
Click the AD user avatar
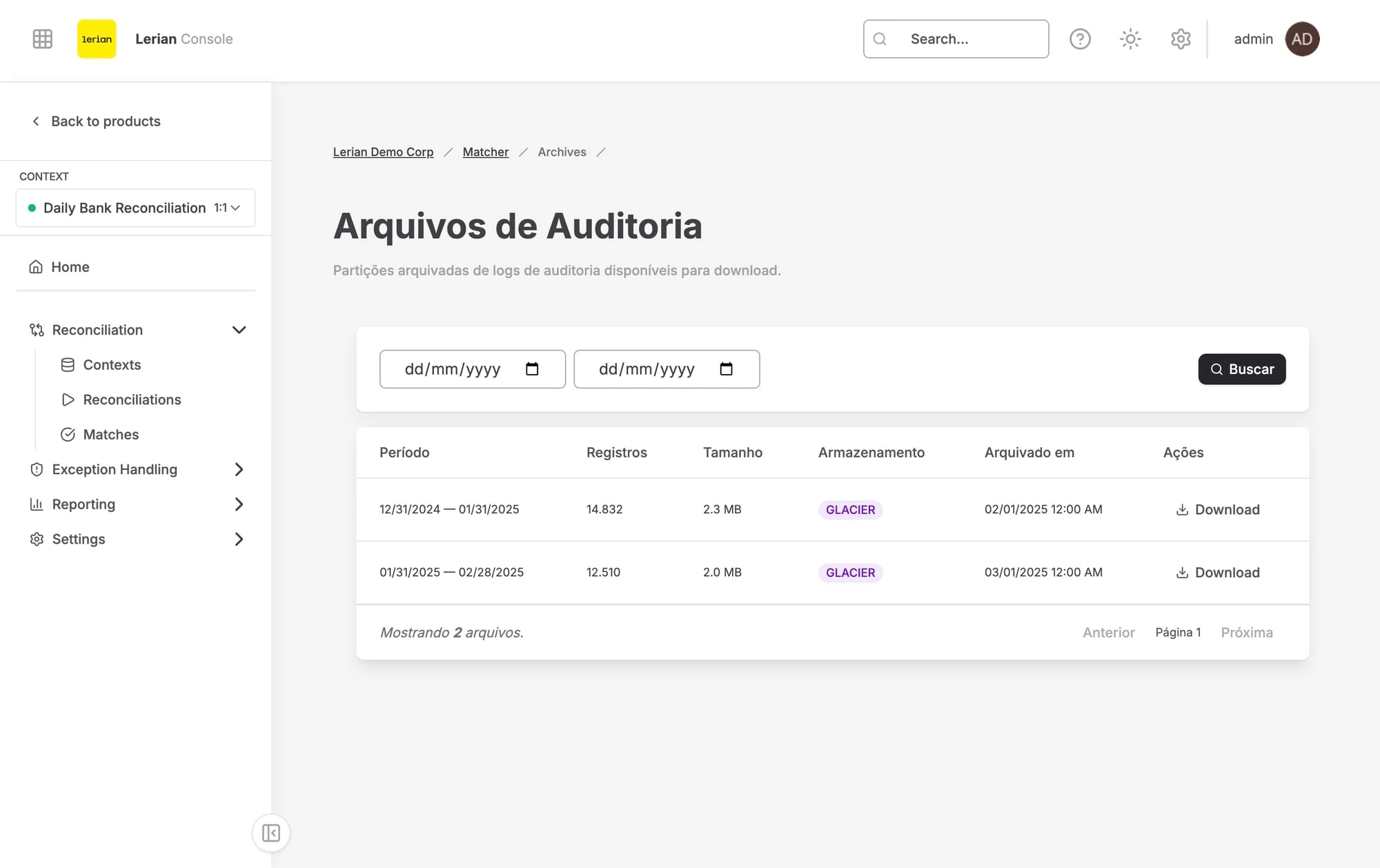(x=1302, y=39)
